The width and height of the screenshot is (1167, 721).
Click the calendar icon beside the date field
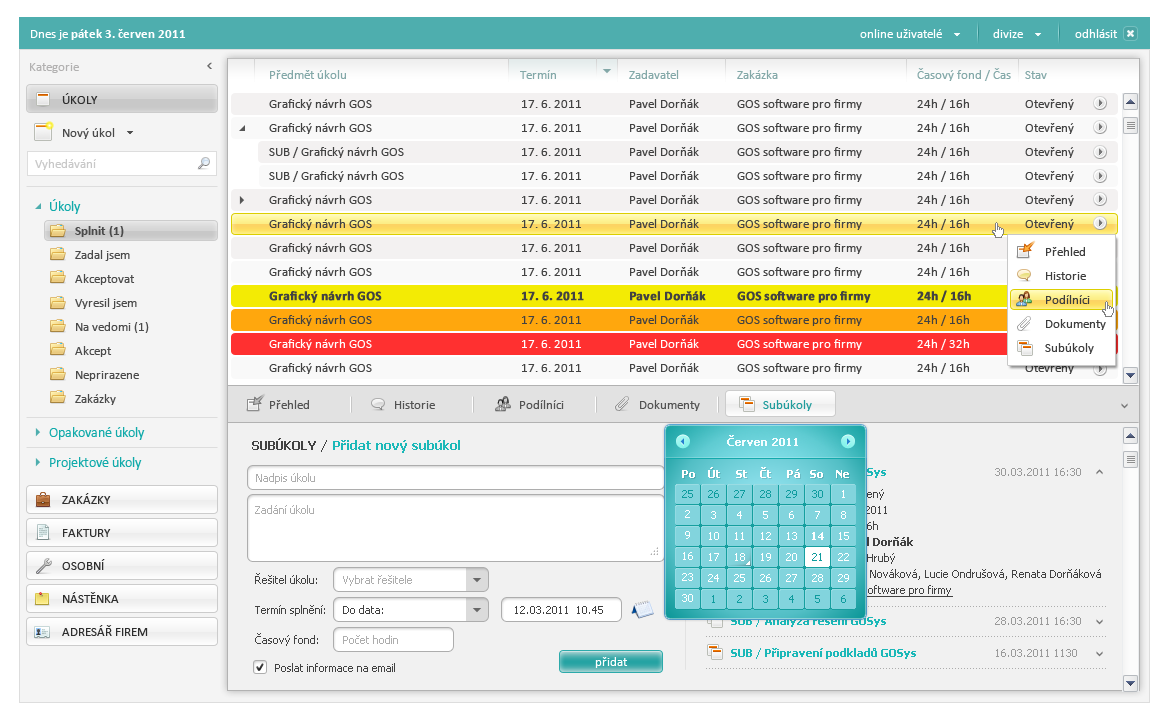642,609
